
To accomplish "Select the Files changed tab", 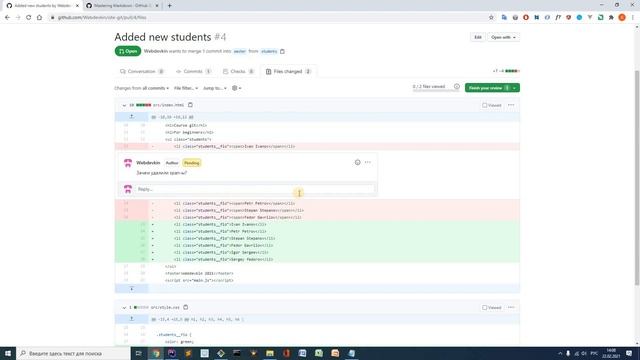I will pos(288,71).
